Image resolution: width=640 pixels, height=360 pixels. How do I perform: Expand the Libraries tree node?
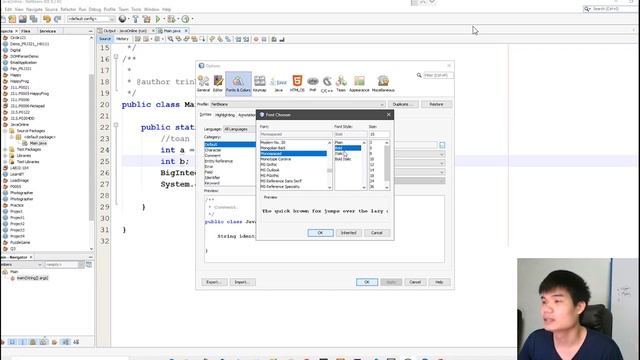pyautogui.click(x=5, y=156)
